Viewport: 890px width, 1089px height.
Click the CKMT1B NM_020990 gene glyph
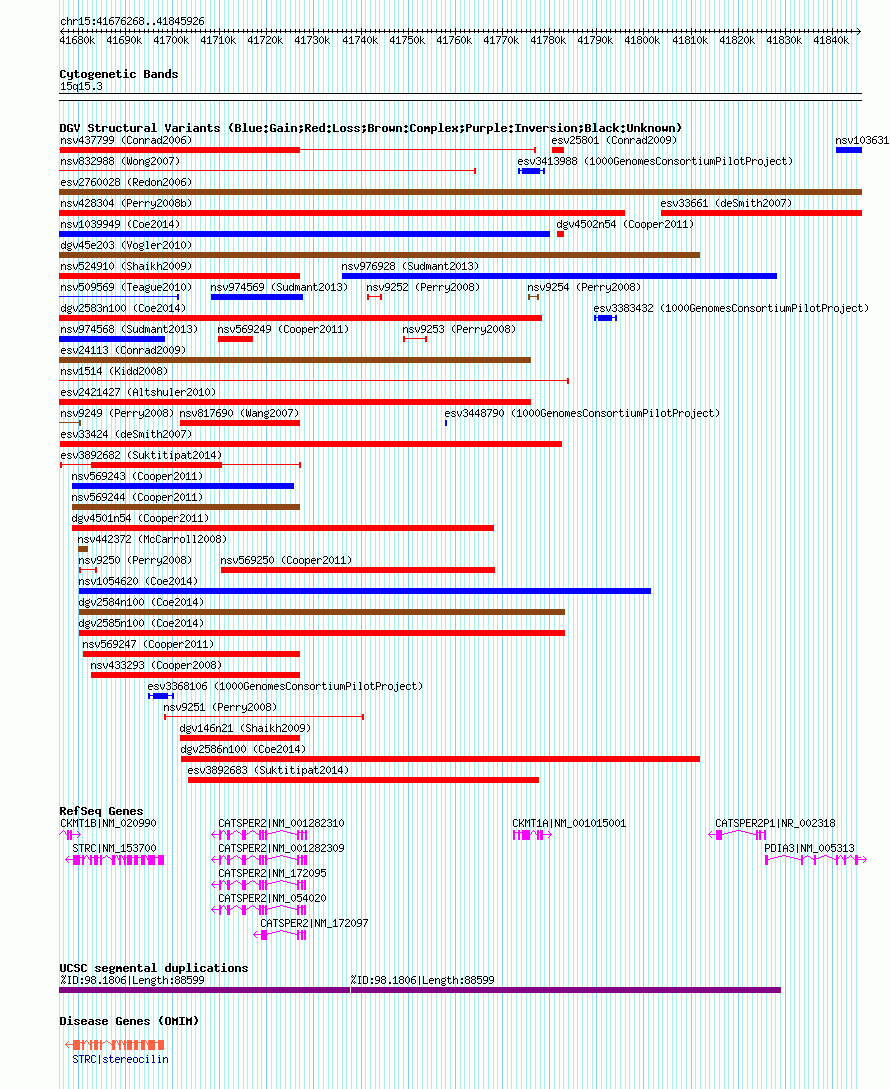point(70,835)
